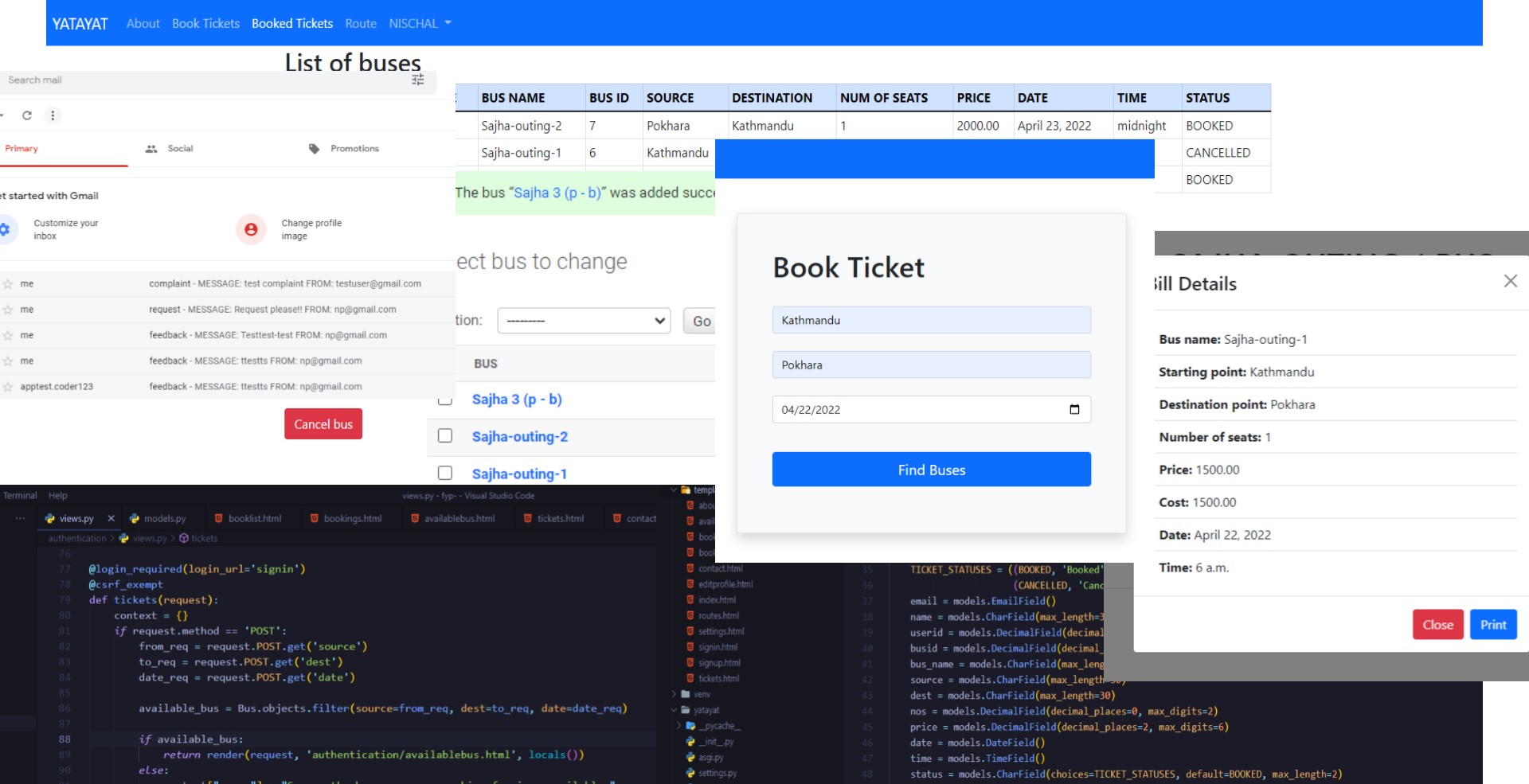Go to Booked Tickets page
Image resolution: width=1529 pixels, height=784 pixels.
click(x=292, y=23)
